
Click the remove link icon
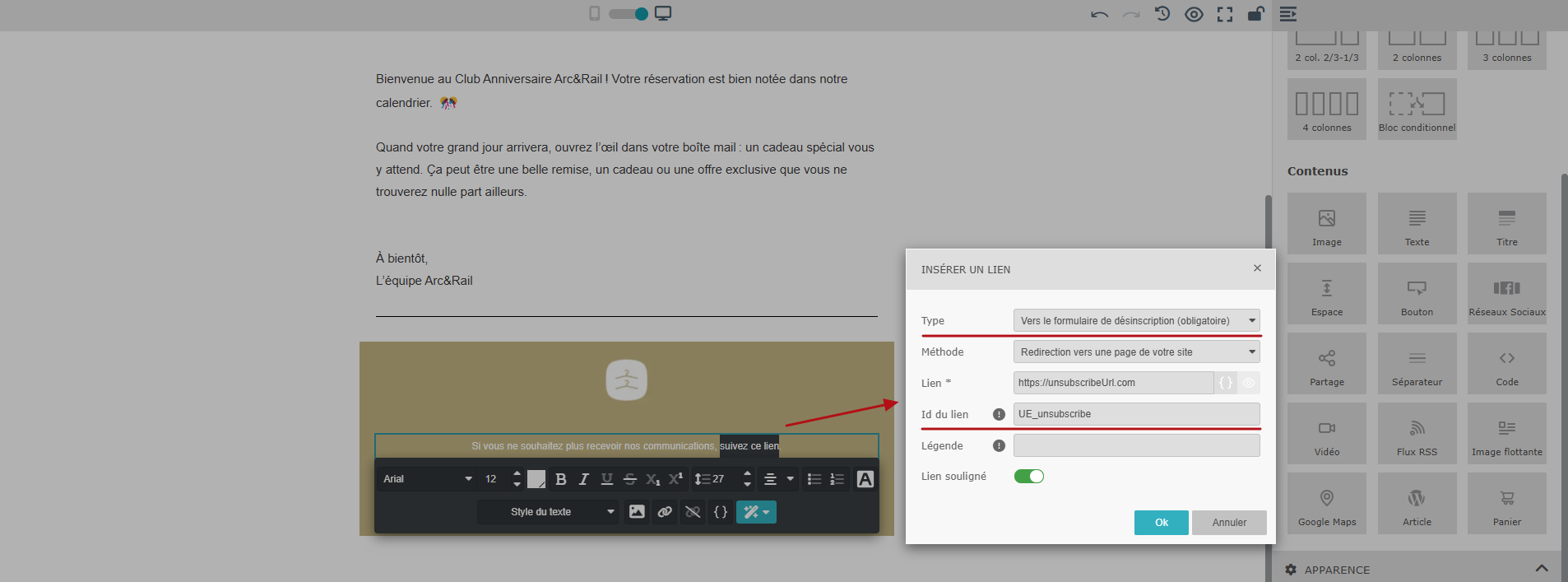pos(693,512)
